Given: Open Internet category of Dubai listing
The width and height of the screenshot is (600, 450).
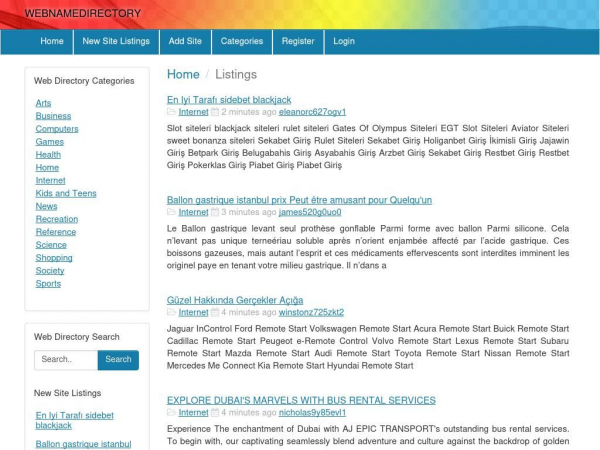Looking at the screenshot, I should (193, 413).
